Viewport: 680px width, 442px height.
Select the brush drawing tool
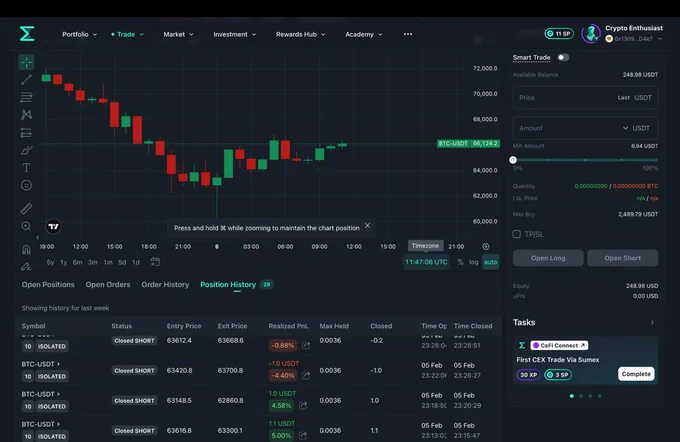pos(26,151)
